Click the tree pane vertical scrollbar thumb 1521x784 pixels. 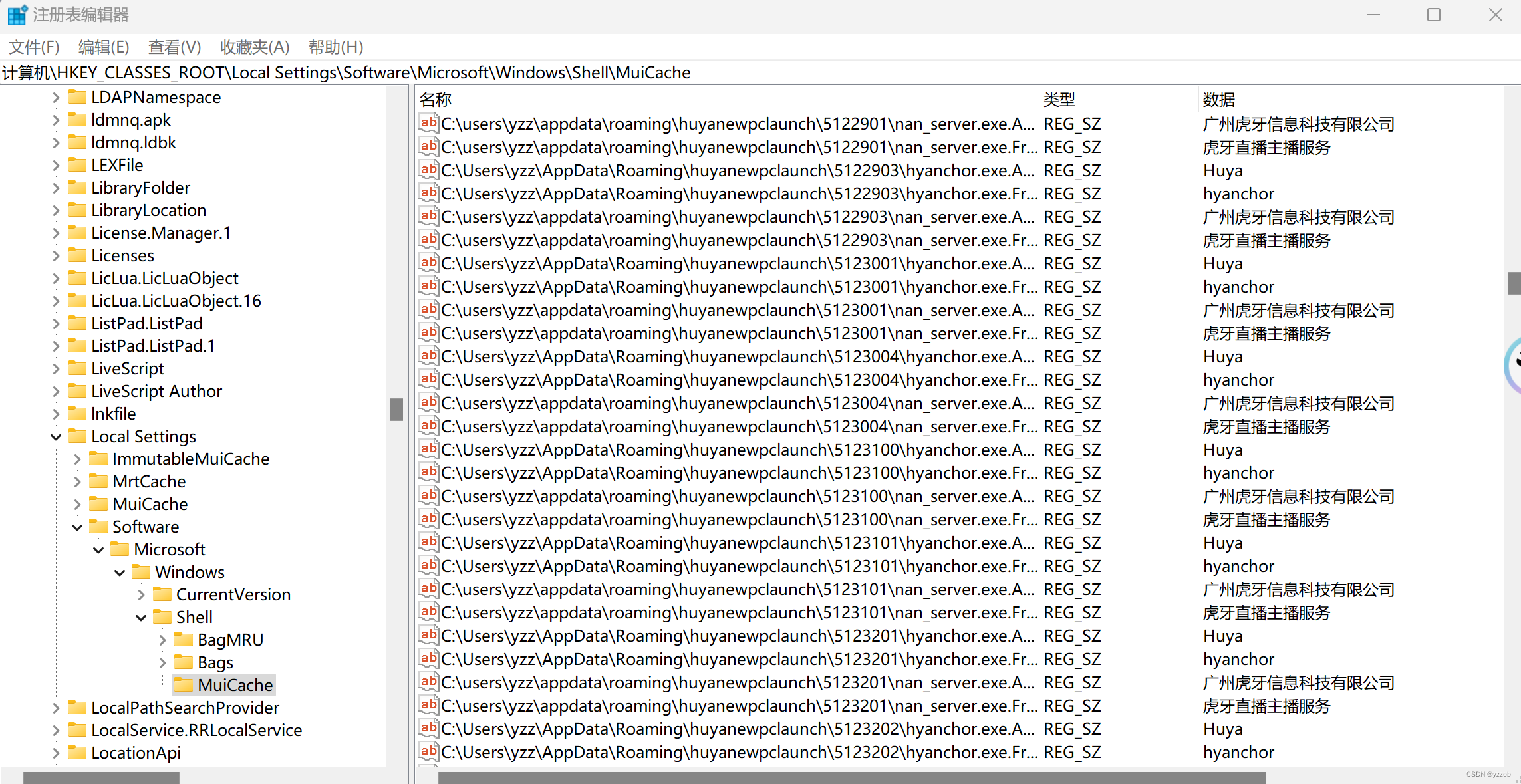click(x=397, y=410)
